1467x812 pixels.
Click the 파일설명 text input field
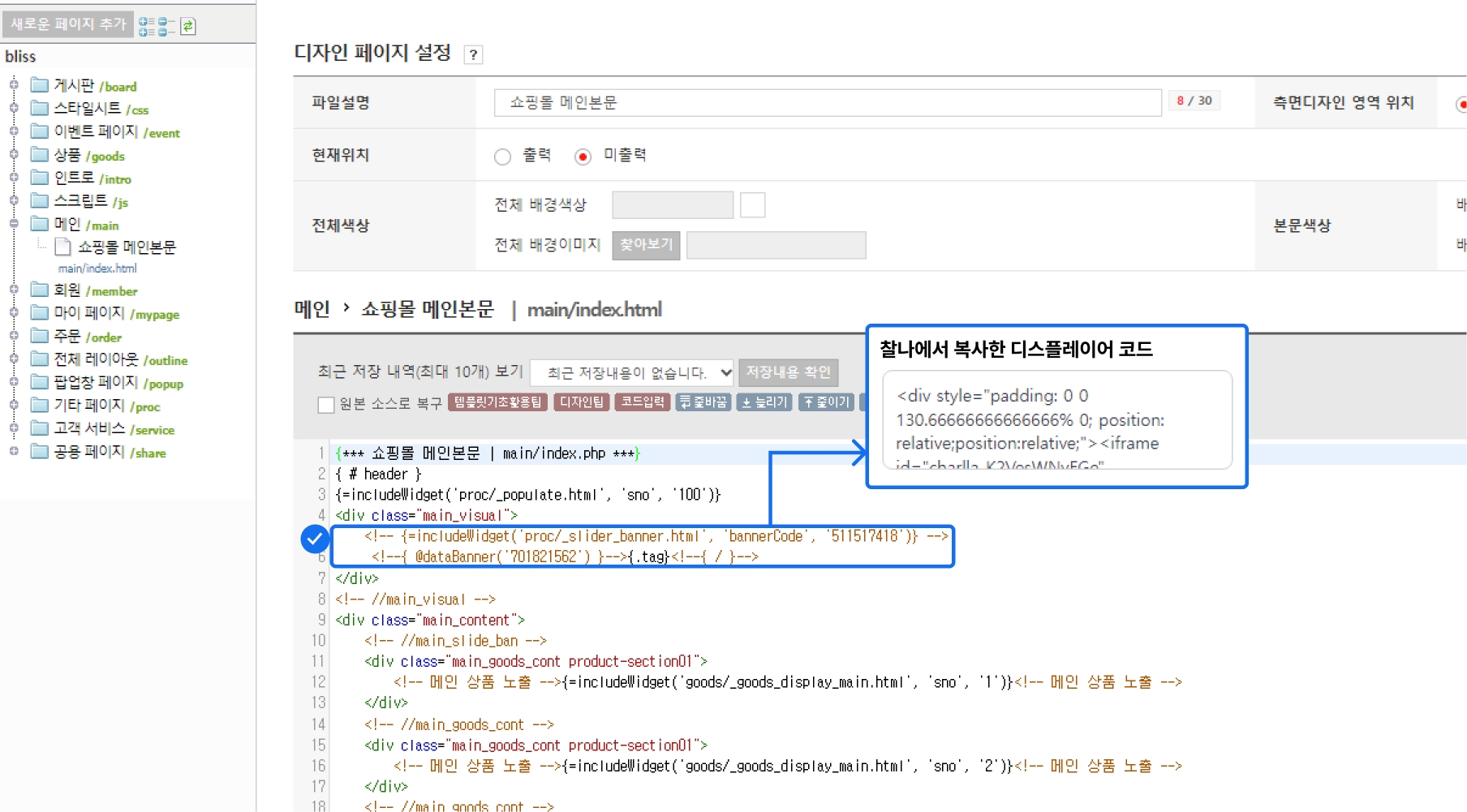[828, 103]
